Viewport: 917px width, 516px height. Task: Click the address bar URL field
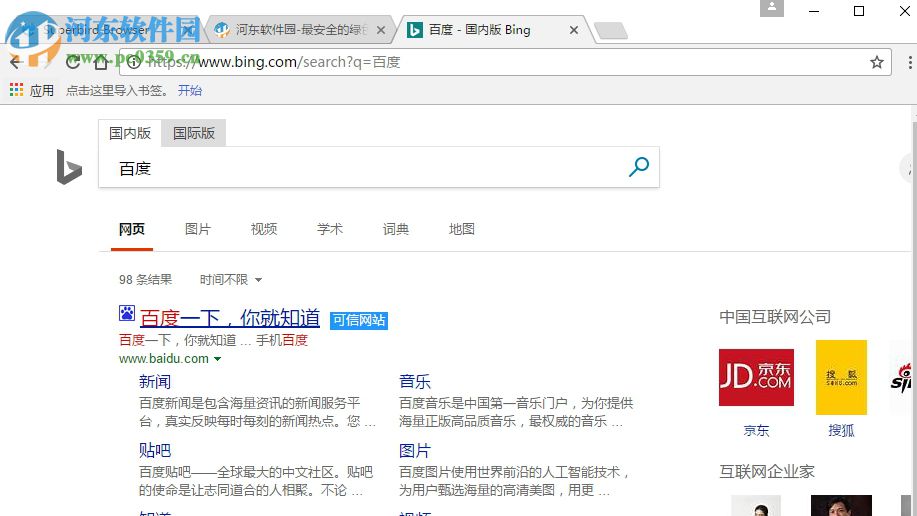503,62
